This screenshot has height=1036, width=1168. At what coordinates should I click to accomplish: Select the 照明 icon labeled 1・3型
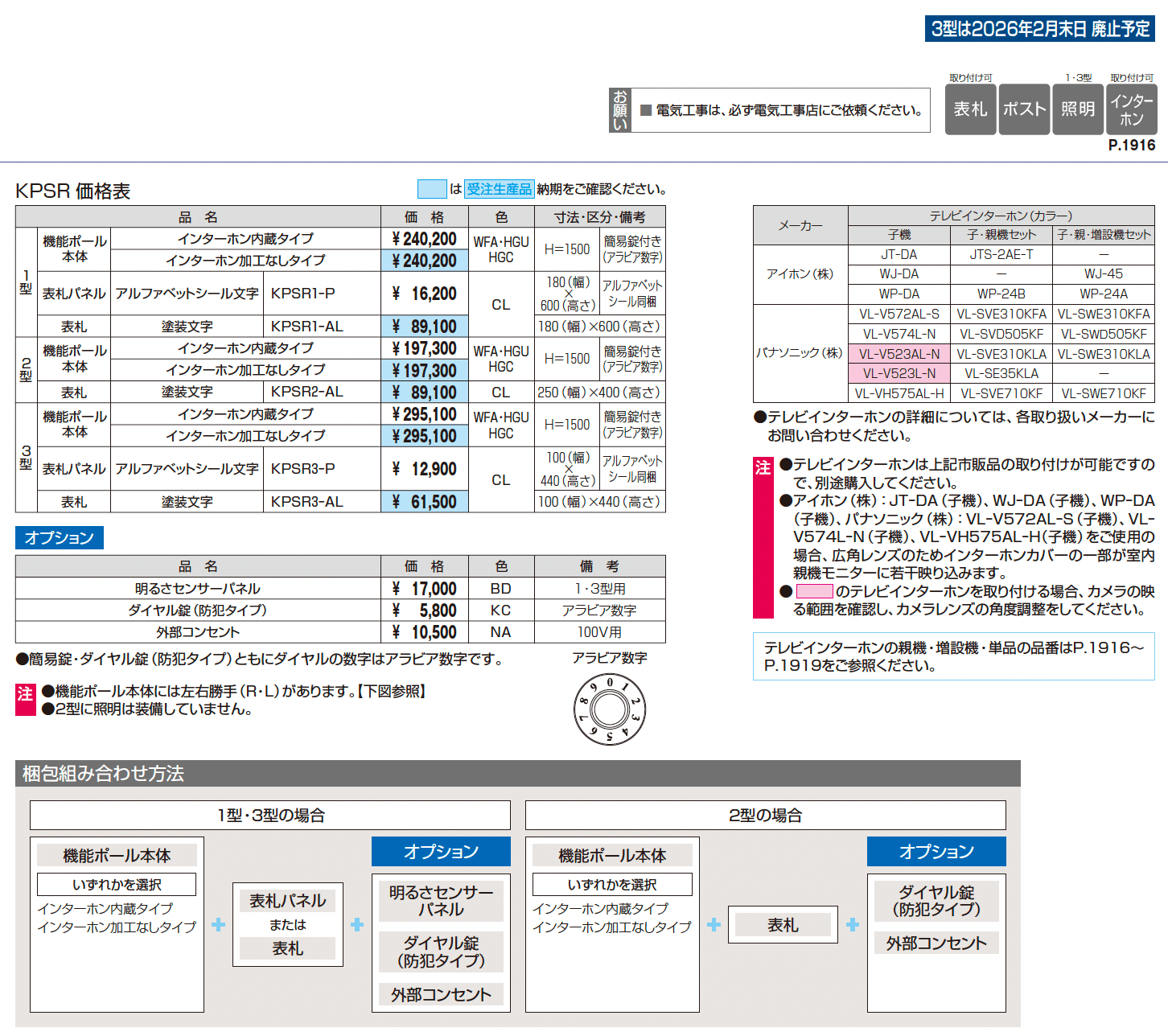tap(1078, 109)
